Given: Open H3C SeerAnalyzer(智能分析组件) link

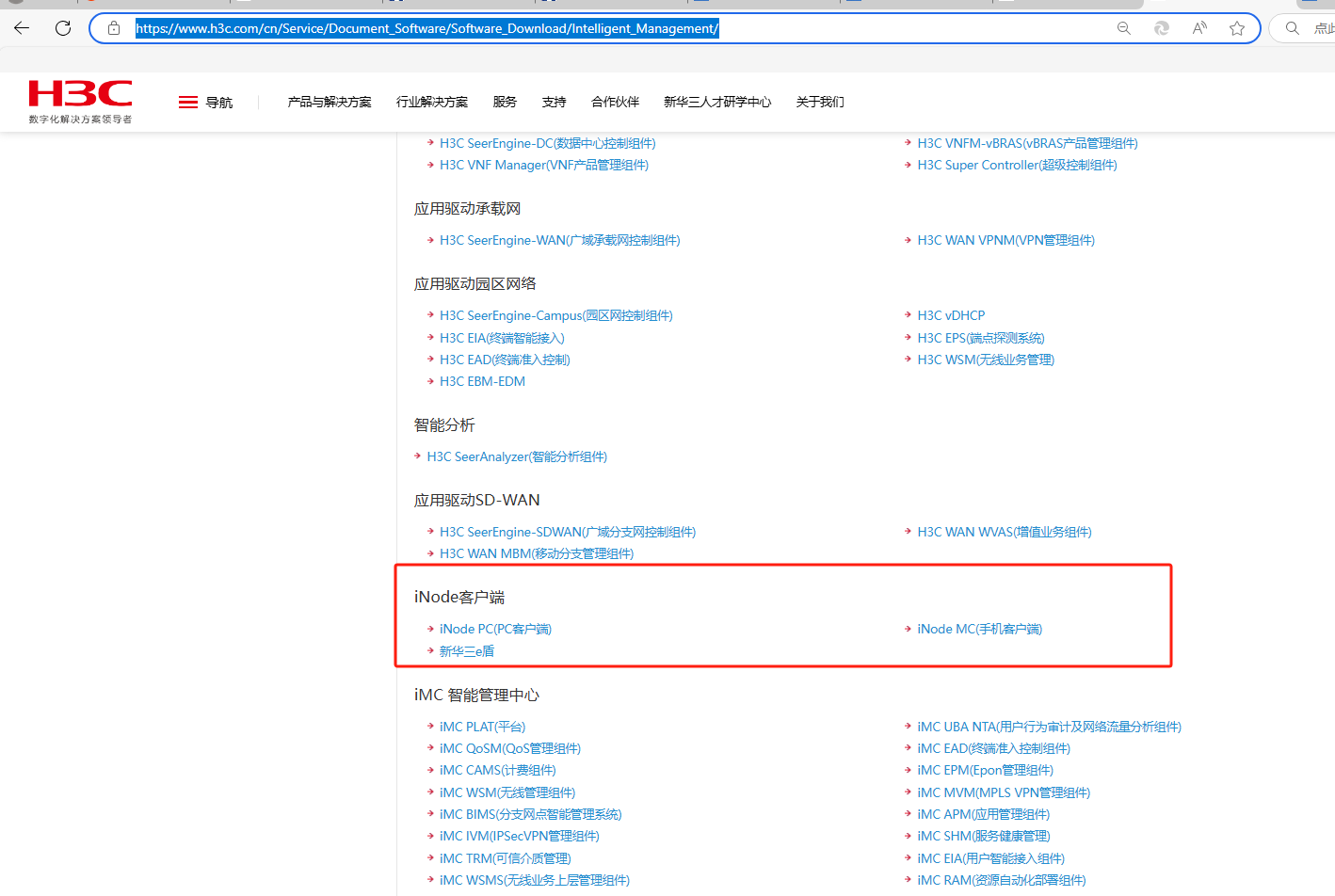Looking at the screenshot, I should (517, 456).
